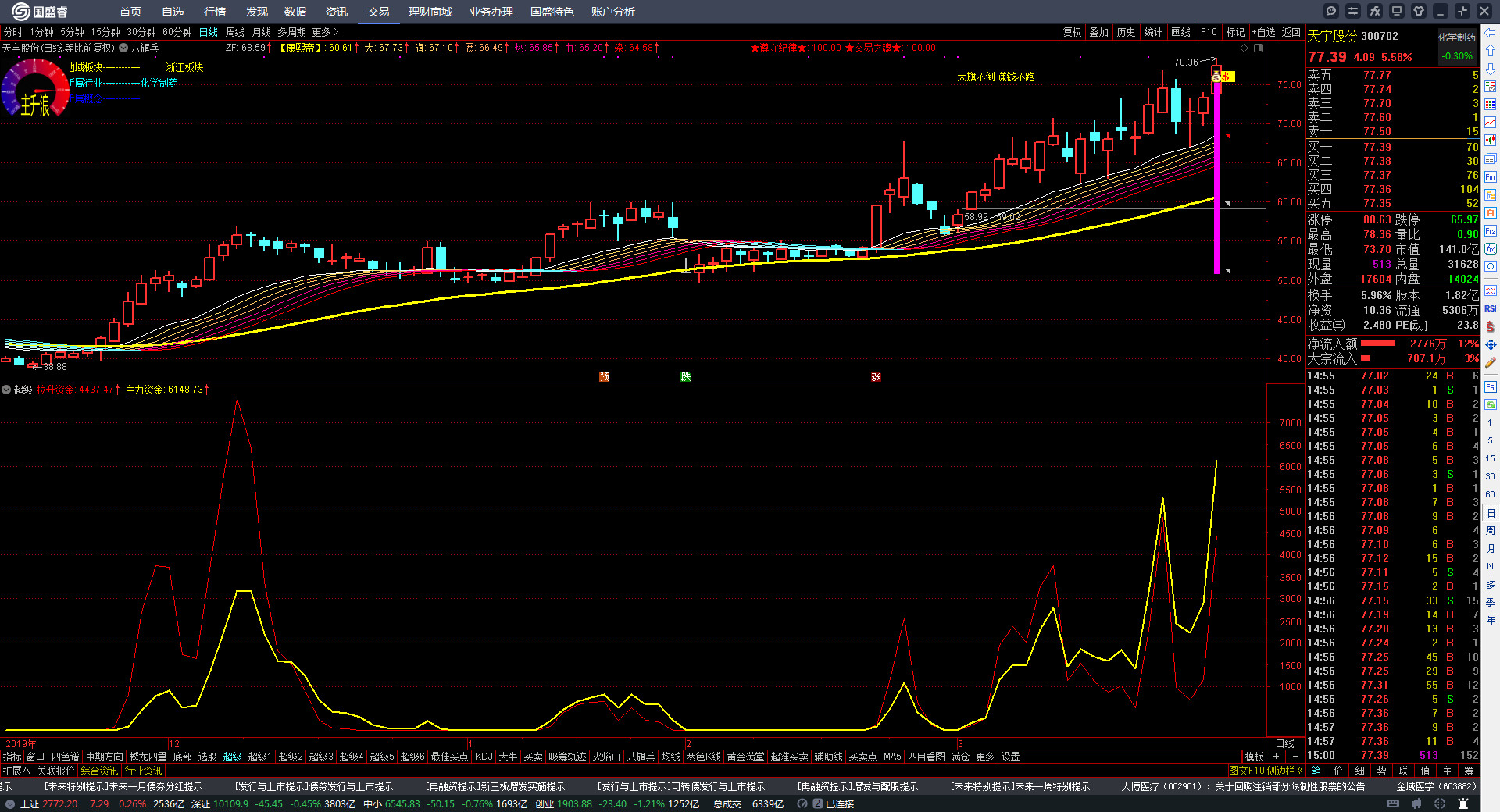Switch chart to 30分钟 period
The image size is (1500, 812).
pyautogui.click(x=141, y=32)
